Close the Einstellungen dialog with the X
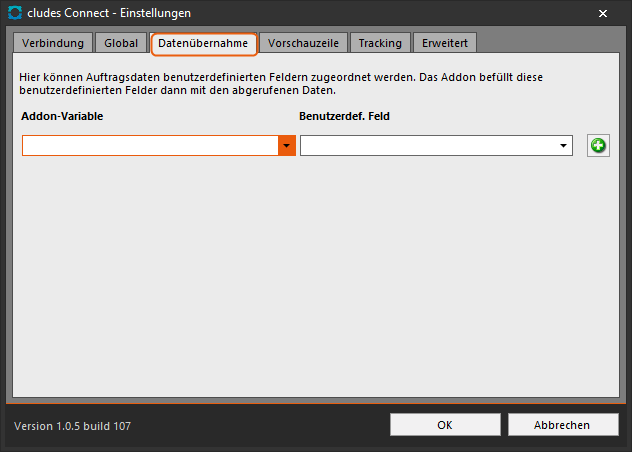Screen dimensions: 632x452 pos(603,14)
